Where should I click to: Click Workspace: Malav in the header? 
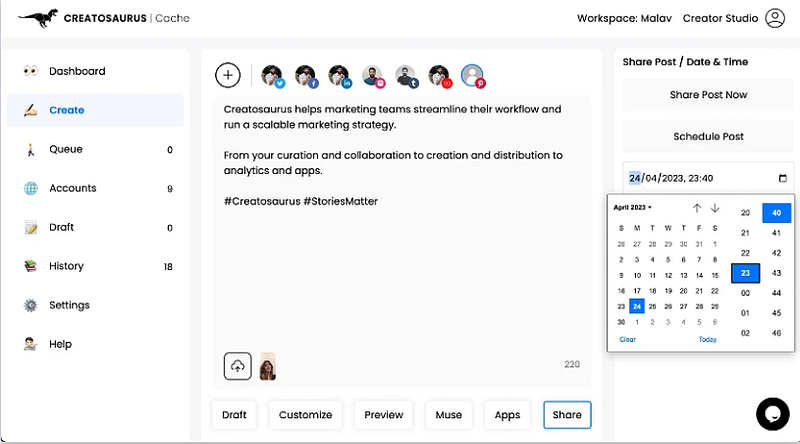pyautogui.click(x=624, y=18)
